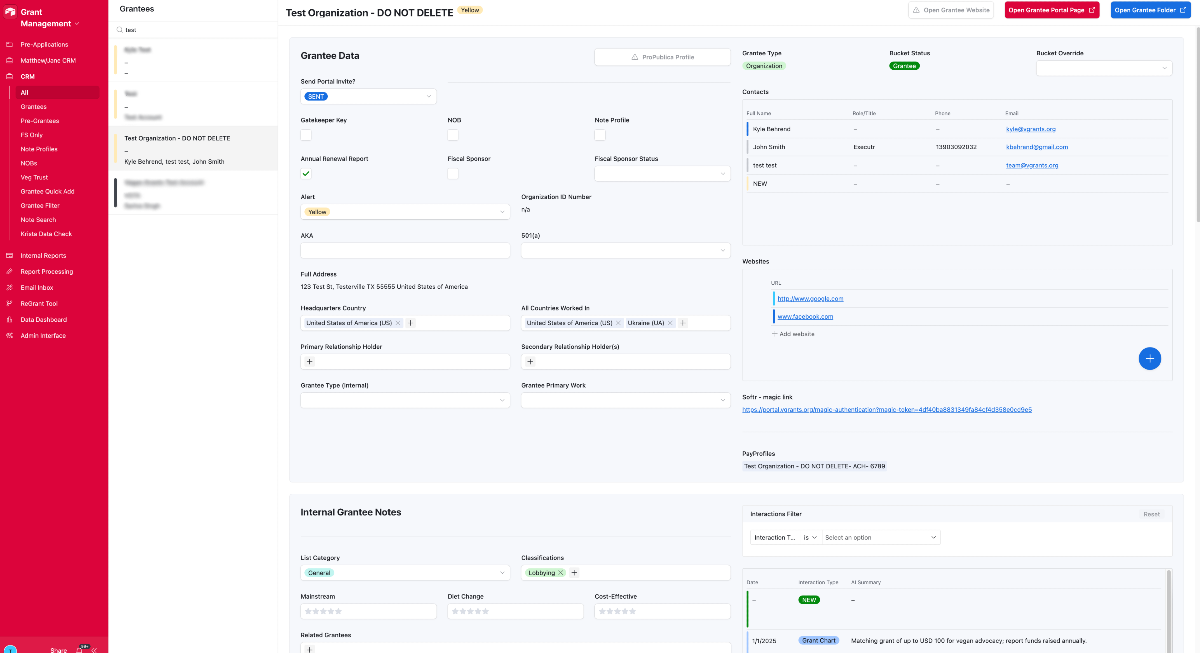Select Note Profiles in CRM sidebar
The height and width of the screenshot is (653, 1200).
coord(40,149)
